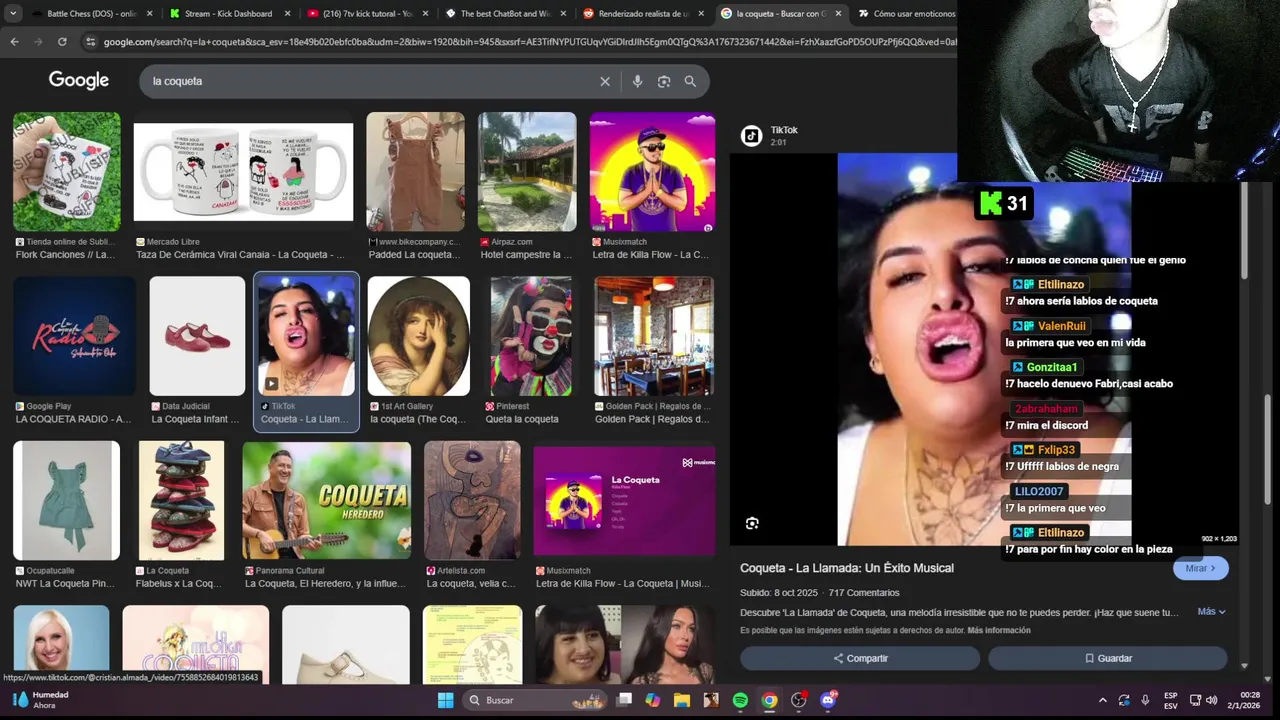Click chat username Gonzitaa1

tap(1051, 367)
